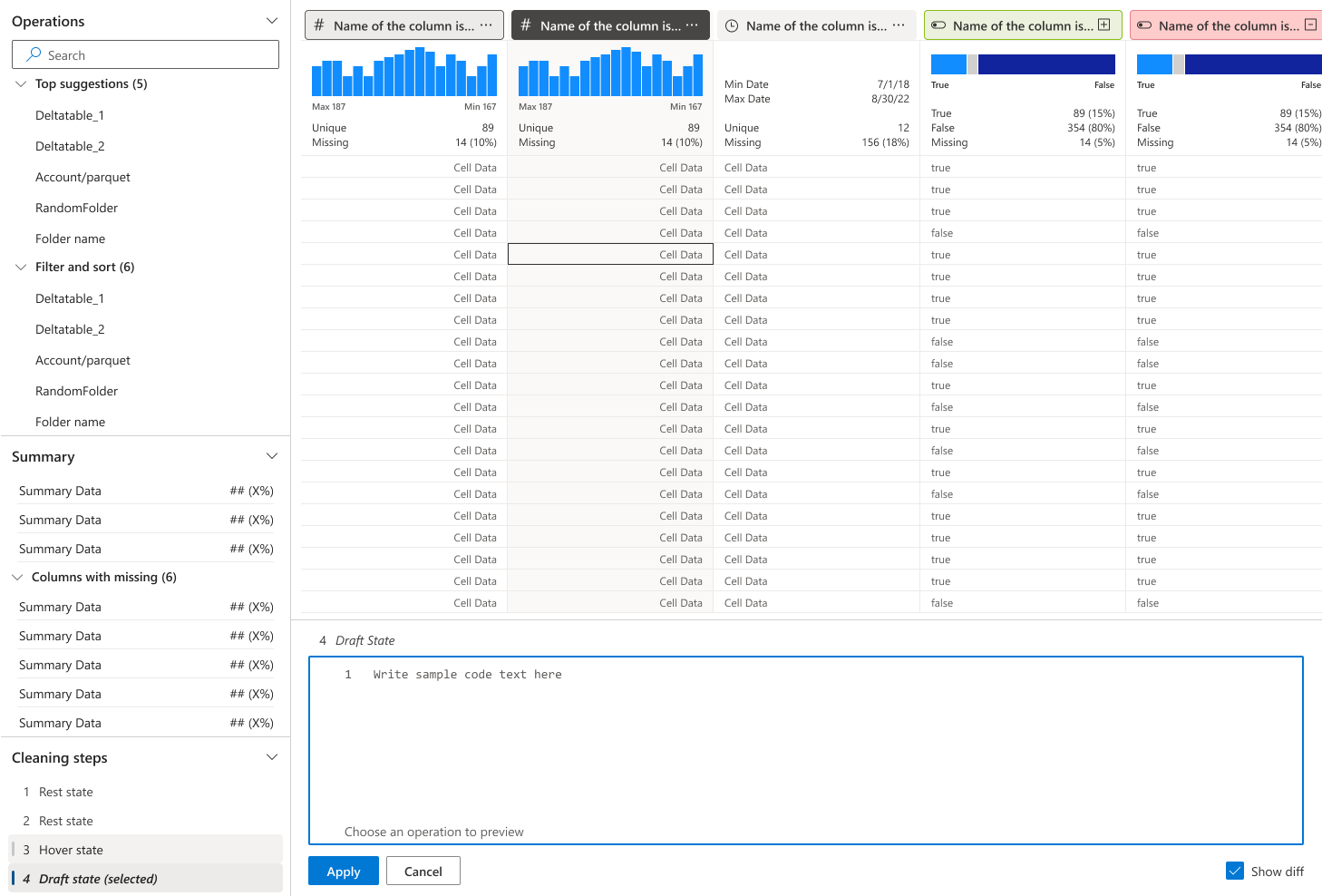1322x896 pixels.
Task: Click the minus icon on the red column header
Action: point(1310,25)
